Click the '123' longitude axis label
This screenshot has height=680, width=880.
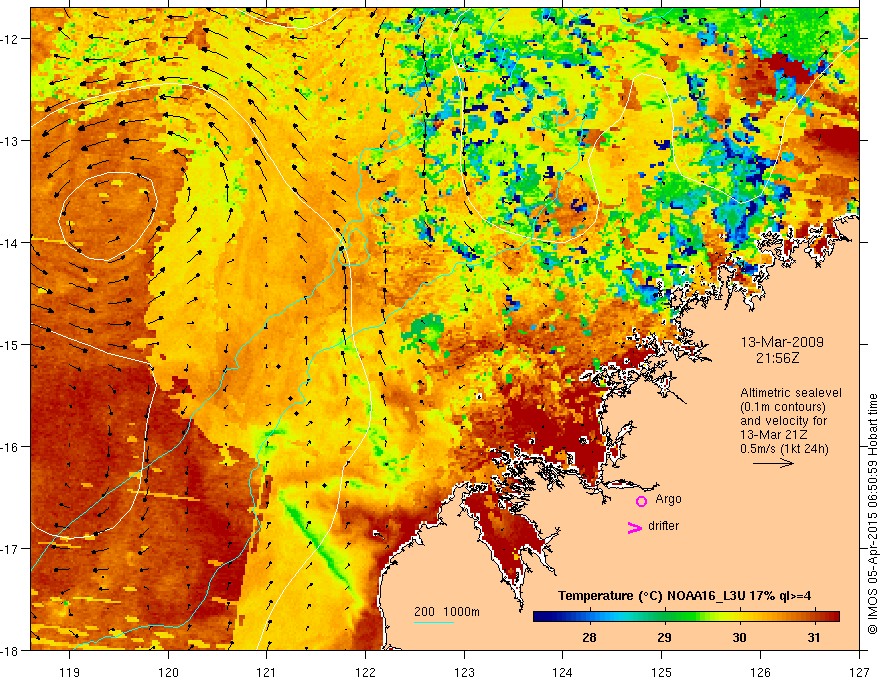point(464,673)
